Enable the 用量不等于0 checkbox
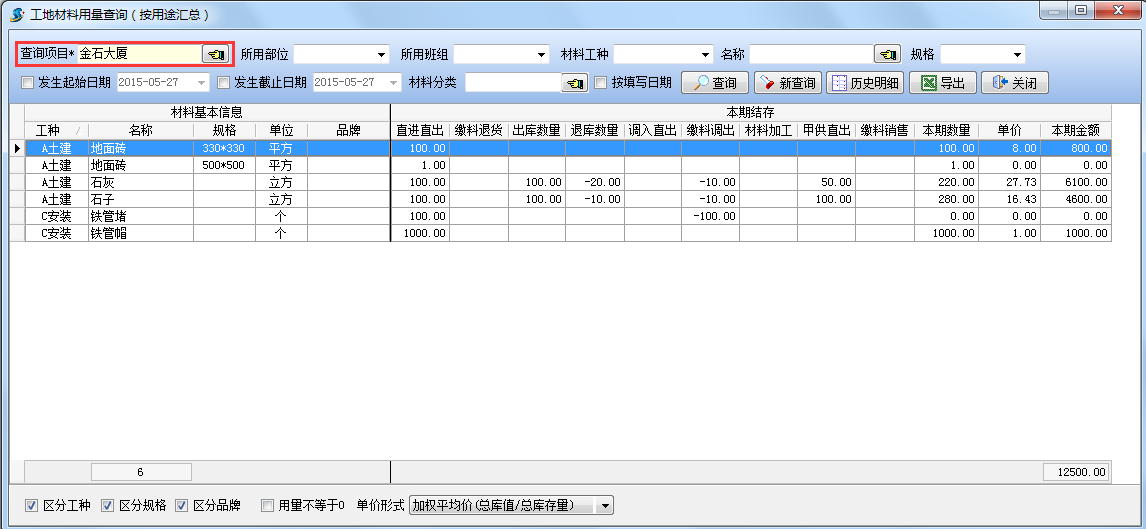Screen dimensions: 1146x529 pos(267,506)
